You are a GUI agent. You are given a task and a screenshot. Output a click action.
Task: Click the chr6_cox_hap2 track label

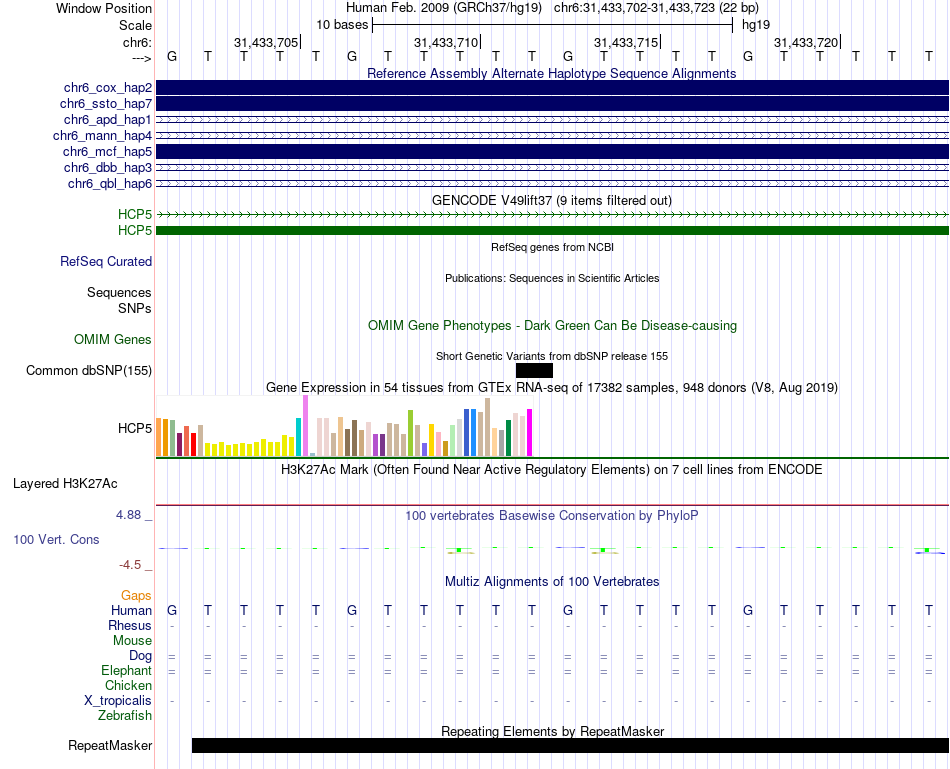tap(107, 88)
